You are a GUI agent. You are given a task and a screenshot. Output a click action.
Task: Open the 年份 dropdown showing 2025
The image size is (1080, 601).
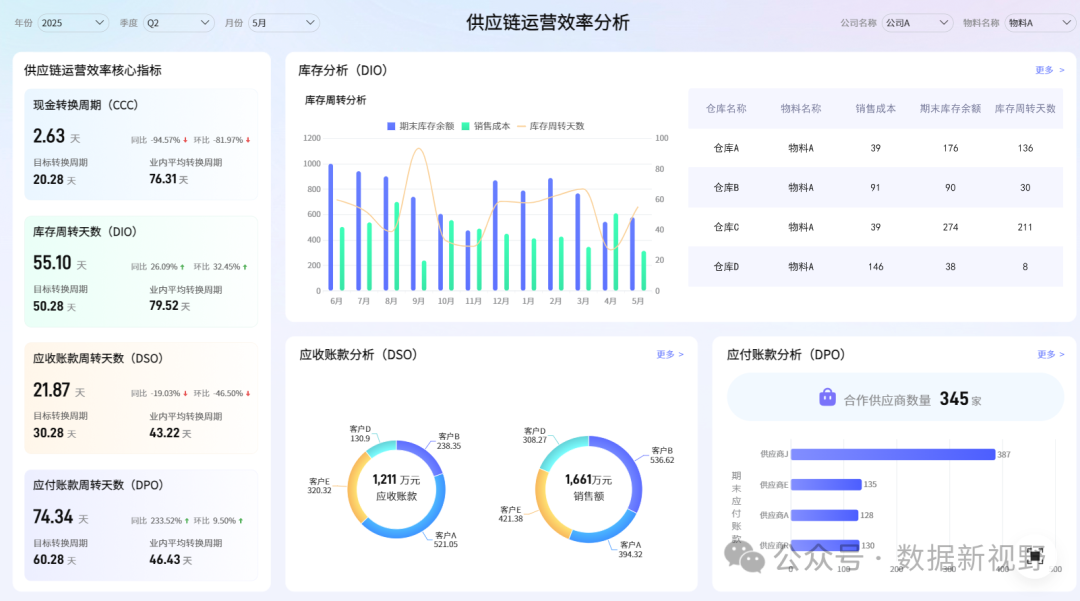74,22
